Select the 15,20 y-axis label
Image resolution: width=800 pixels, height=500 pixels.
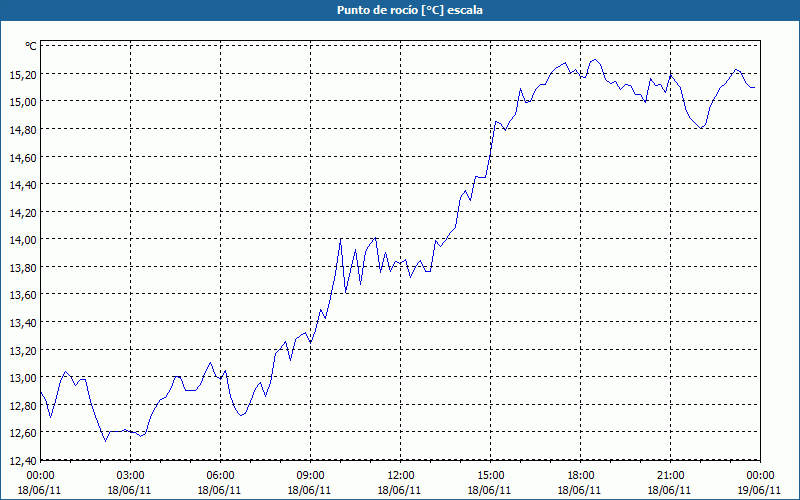(x=23, y=74)
